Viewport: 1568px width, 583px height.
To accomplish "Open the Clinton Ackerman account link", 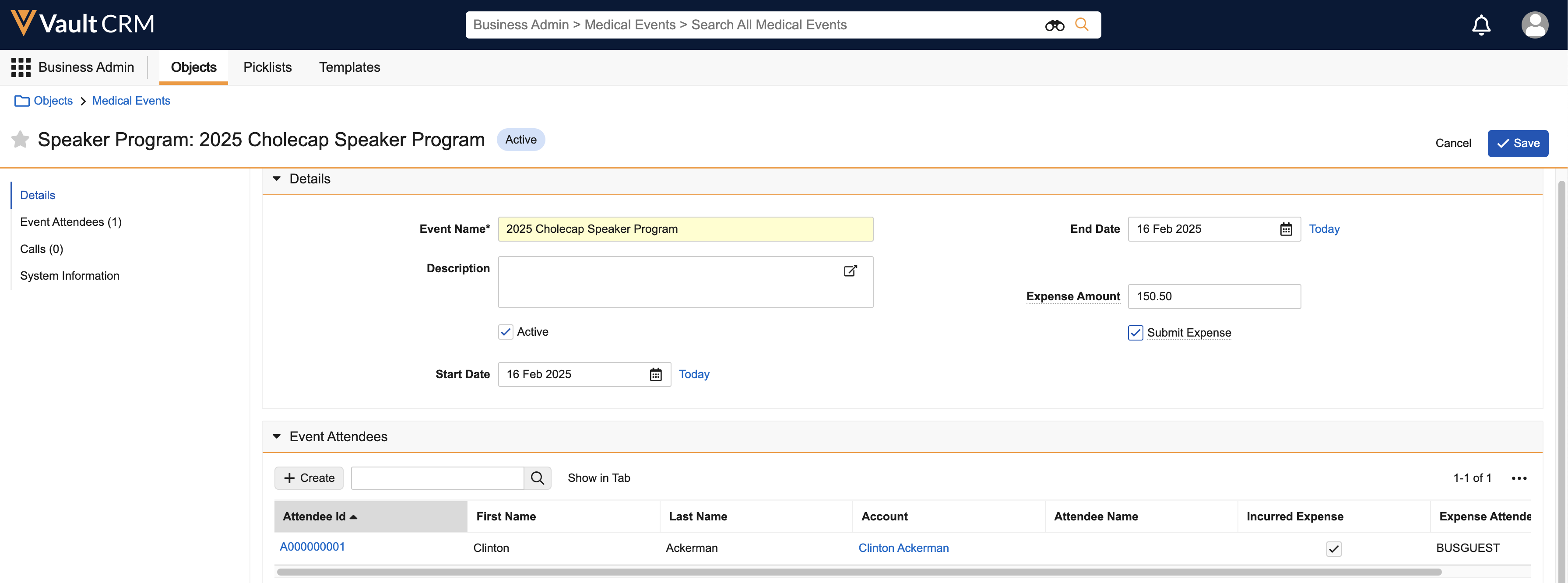I will (x=904, y=548).
